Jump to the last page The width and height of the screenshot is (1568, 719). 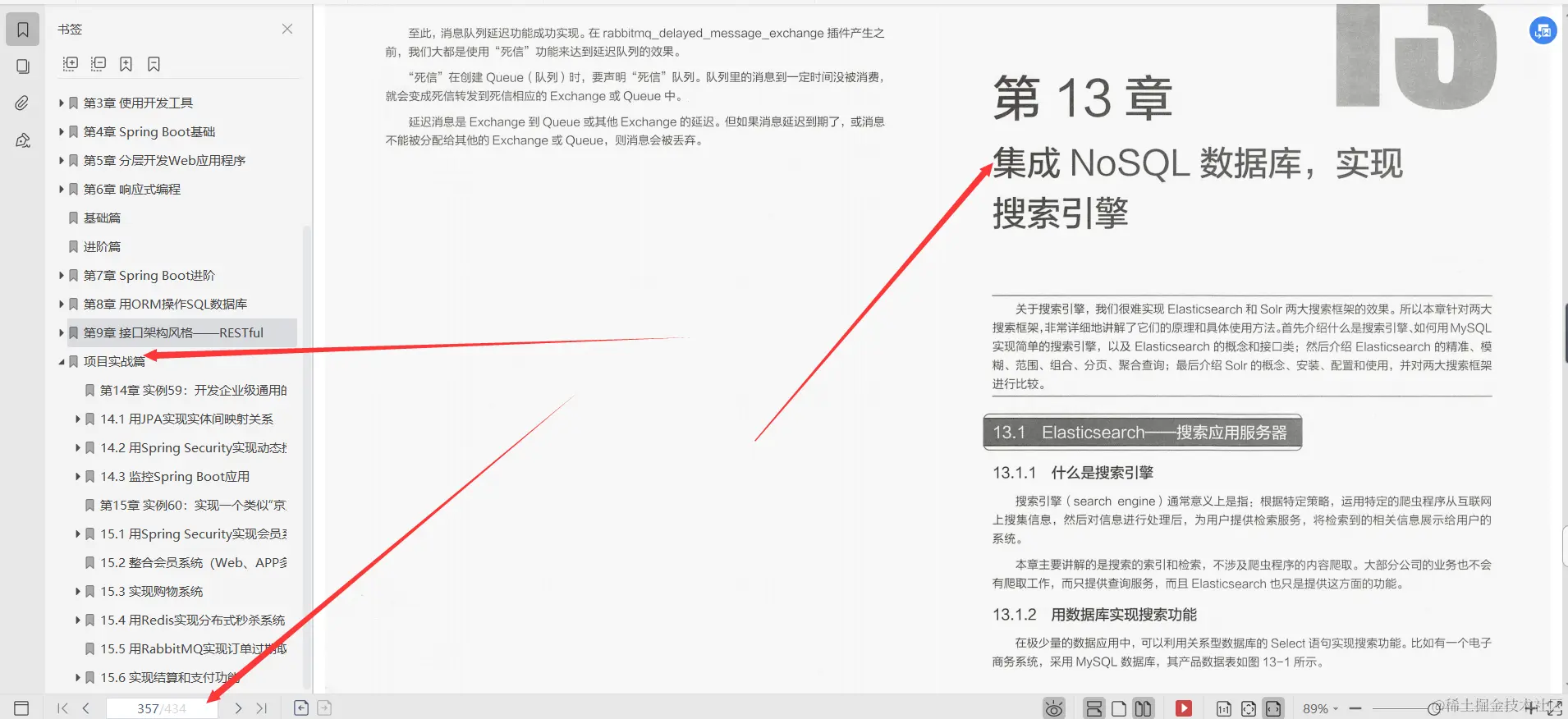coord(261,708)
